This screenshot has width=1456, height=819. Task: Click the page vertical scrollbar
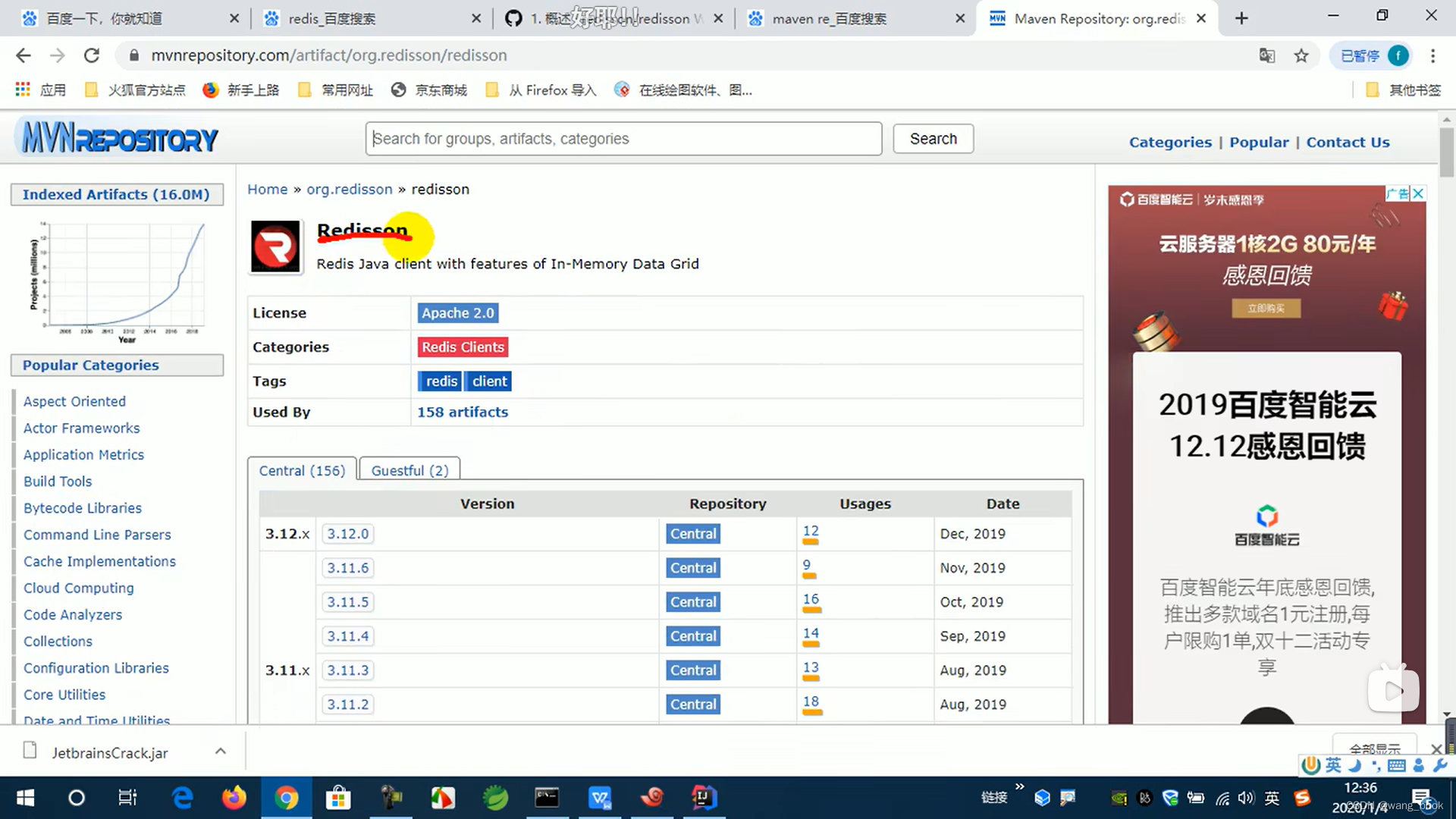1447,152
